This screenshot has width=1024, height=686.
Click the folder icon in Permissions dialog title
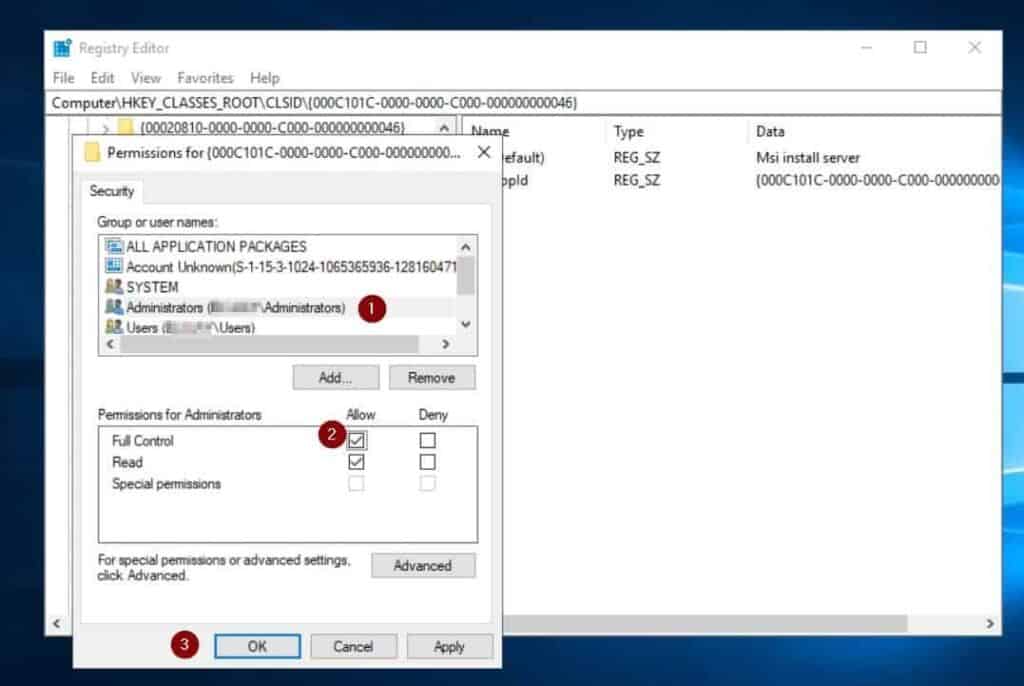point(92,153)
